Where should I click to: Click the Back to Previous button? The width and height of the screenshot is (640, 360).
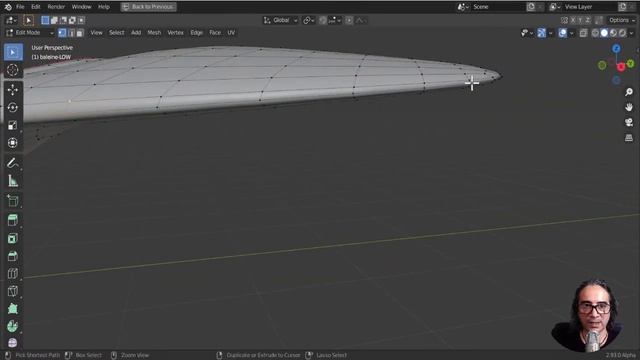(149, 7)
